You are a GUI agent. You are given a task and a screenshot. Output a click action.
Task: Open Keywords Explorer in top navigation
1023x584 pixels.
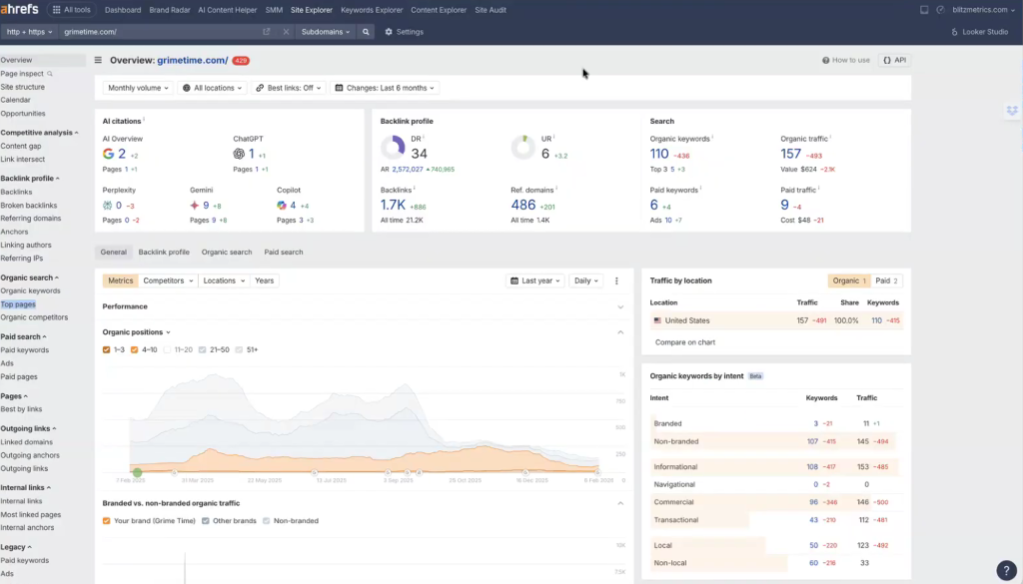point(371,10)
